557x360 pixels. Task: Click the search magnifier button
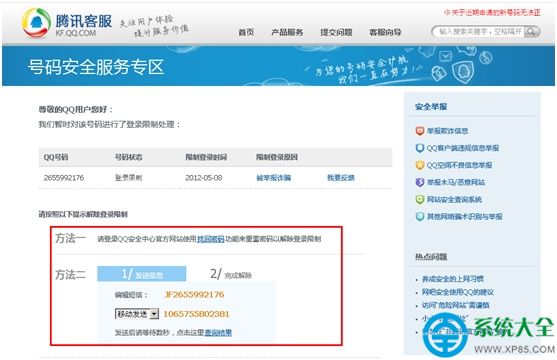(531, 32)
